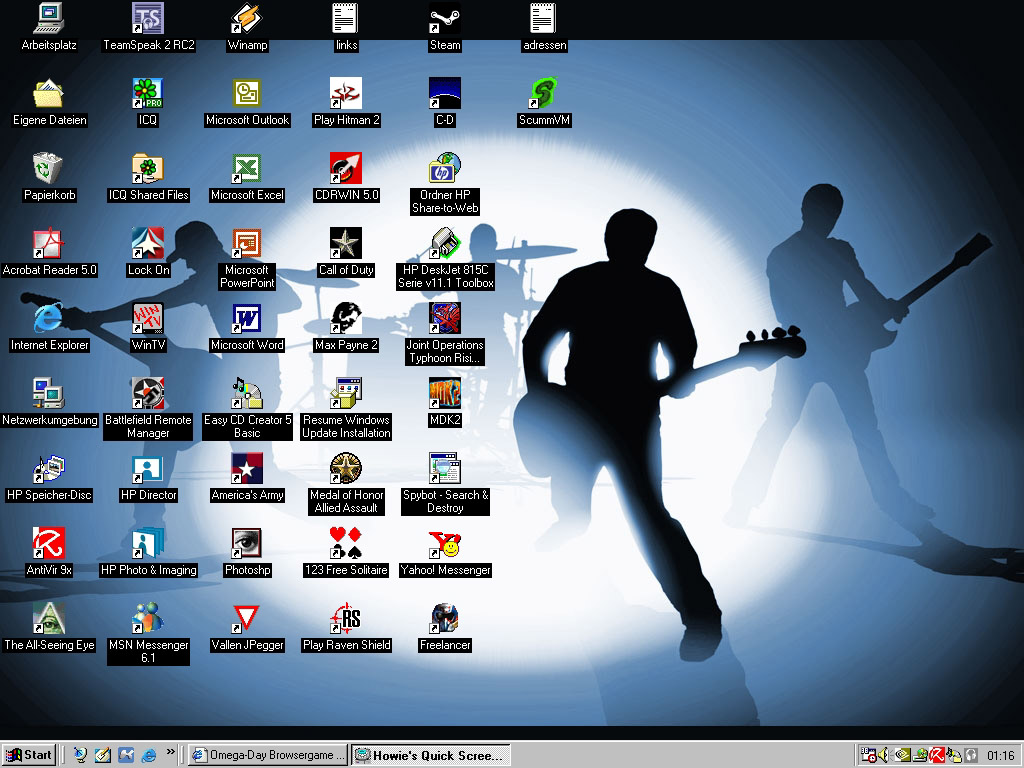Click the taskbar clock showing 01:16
The height and width of the screenshot is (768, 1024).
[x=1000, y=756]
